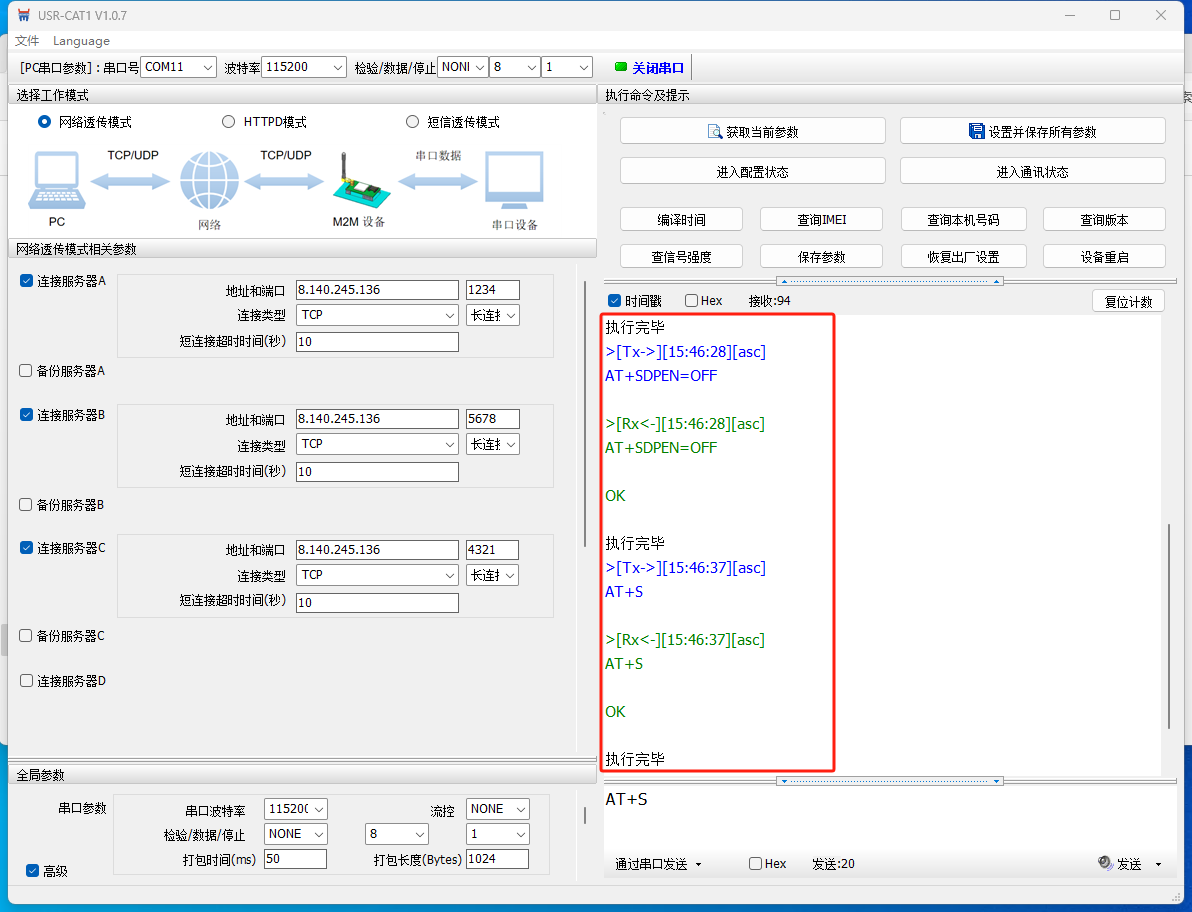Image resolution: width=1192 pixels, height=912 pixels.
Task: Open the 文件 menu
Action: point(27,41)
